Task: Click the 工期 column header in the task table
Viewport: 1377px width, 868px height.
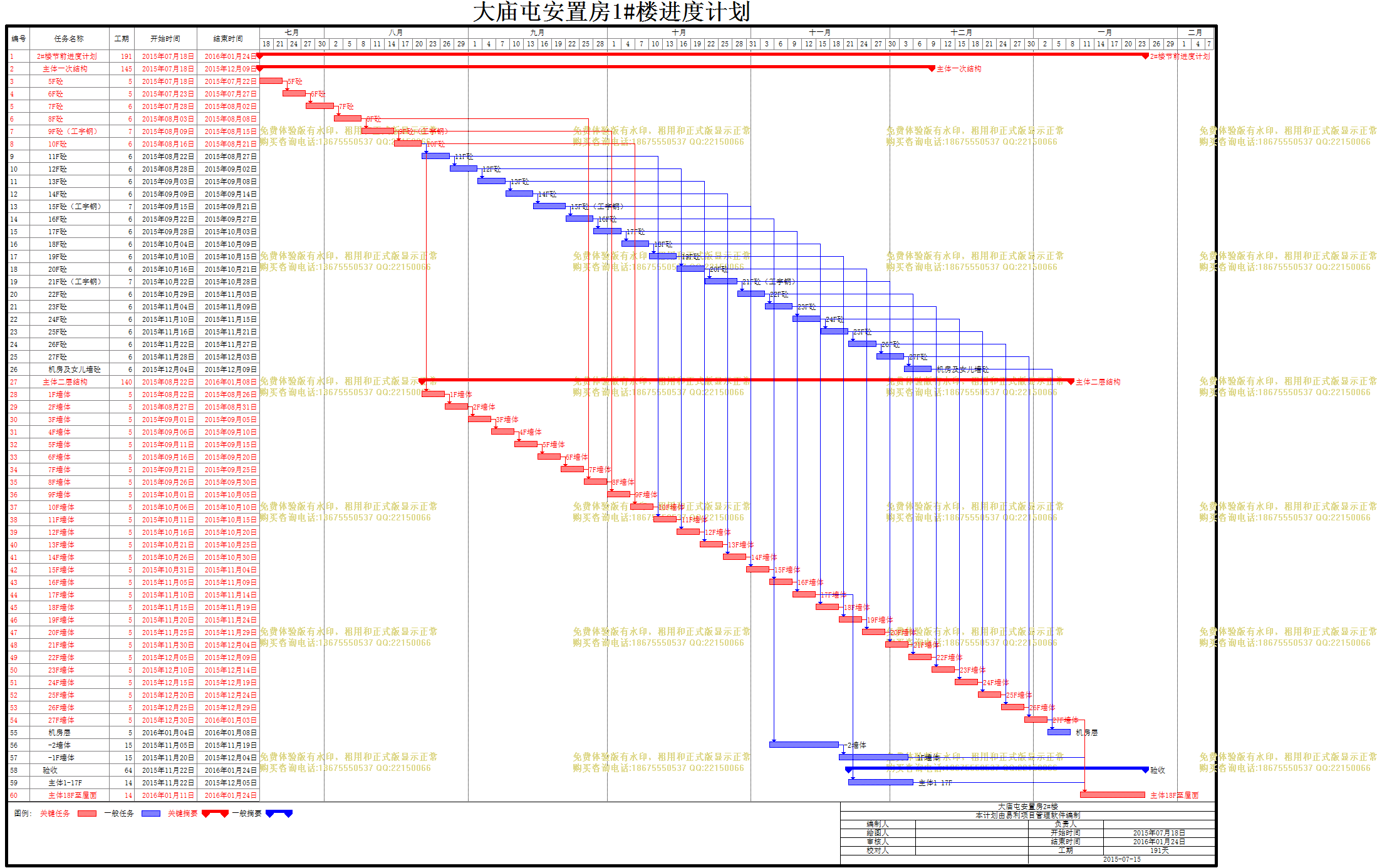Action: click(122, 39)
